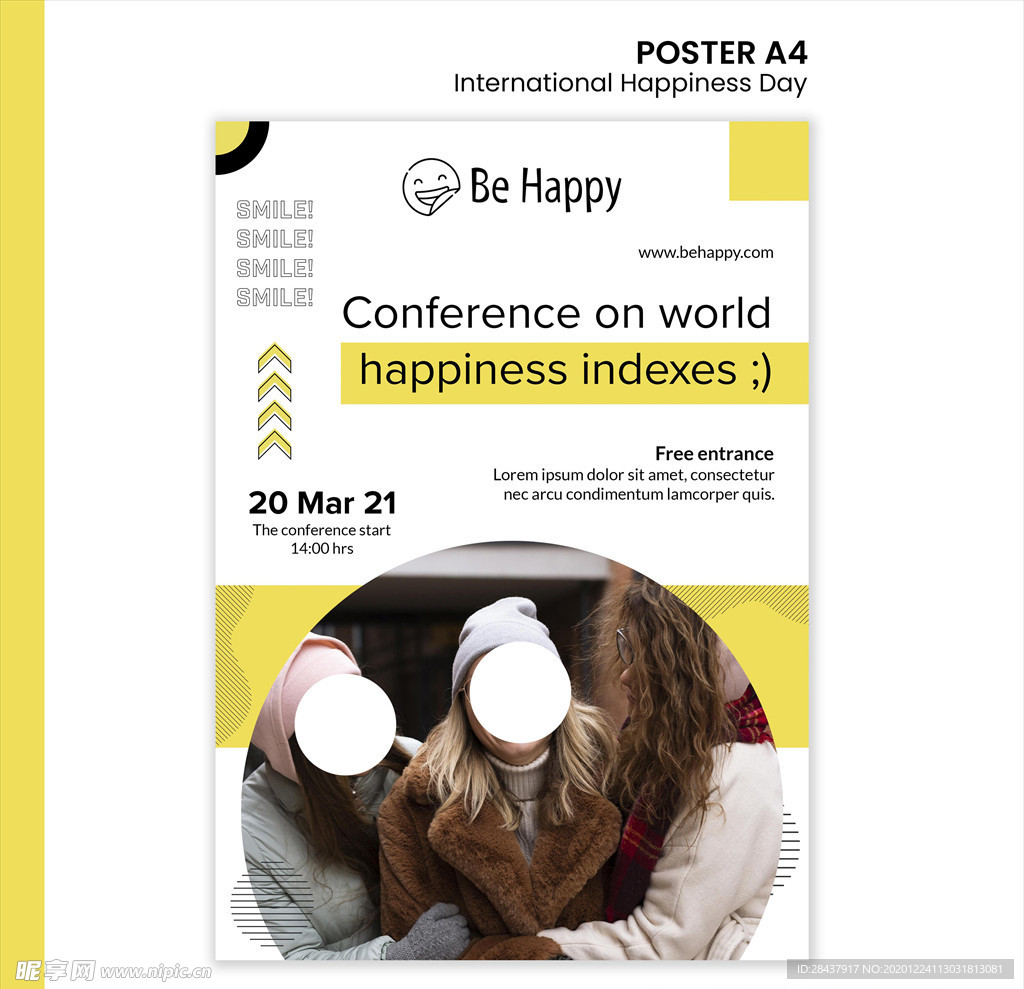Click the 'Conference on world' headline
1024x989 pixels.
(556, 313)
